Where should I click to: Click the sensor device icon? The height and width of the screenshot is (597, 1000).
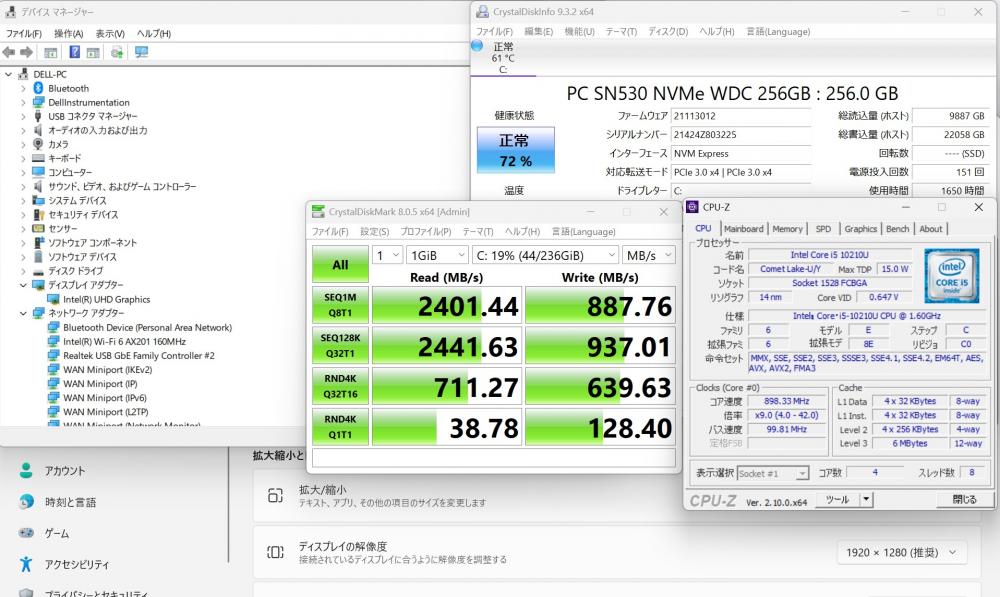coord(38,228)
